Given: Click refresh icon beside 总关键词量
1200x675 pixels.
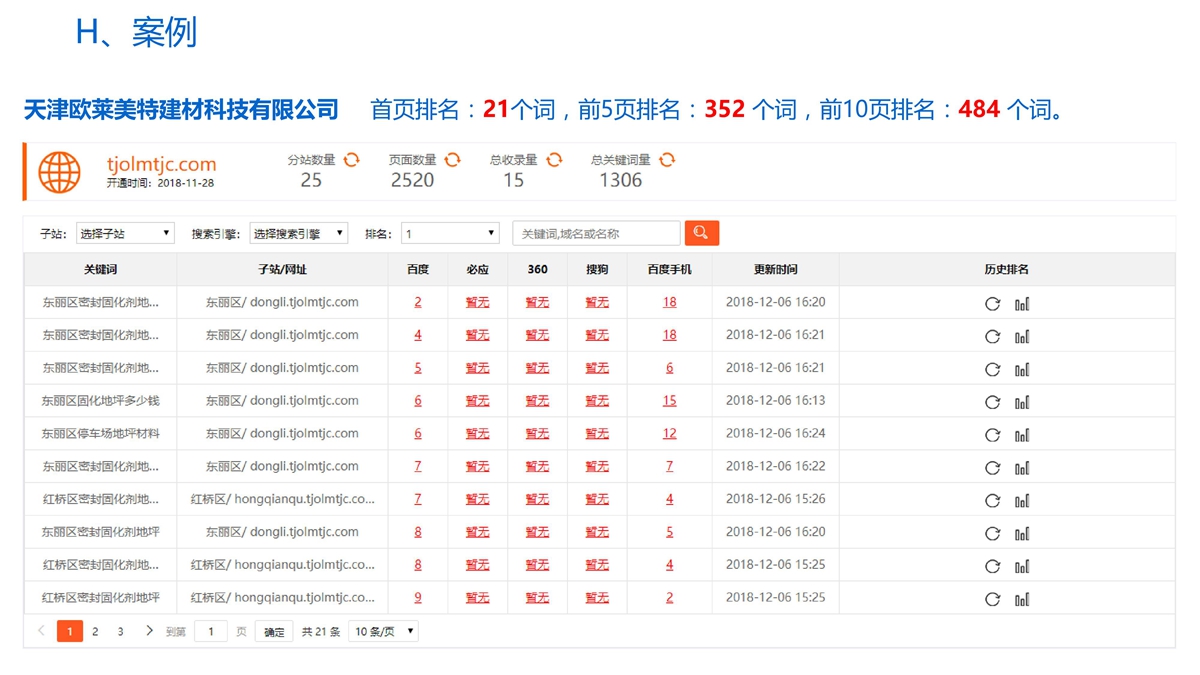Looking at the screenshot, I should (667, 160).
